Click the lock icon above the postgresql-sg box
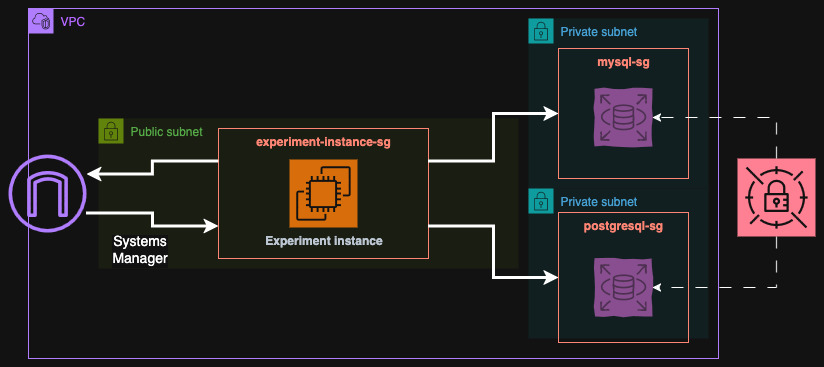 tap(541, 201)
